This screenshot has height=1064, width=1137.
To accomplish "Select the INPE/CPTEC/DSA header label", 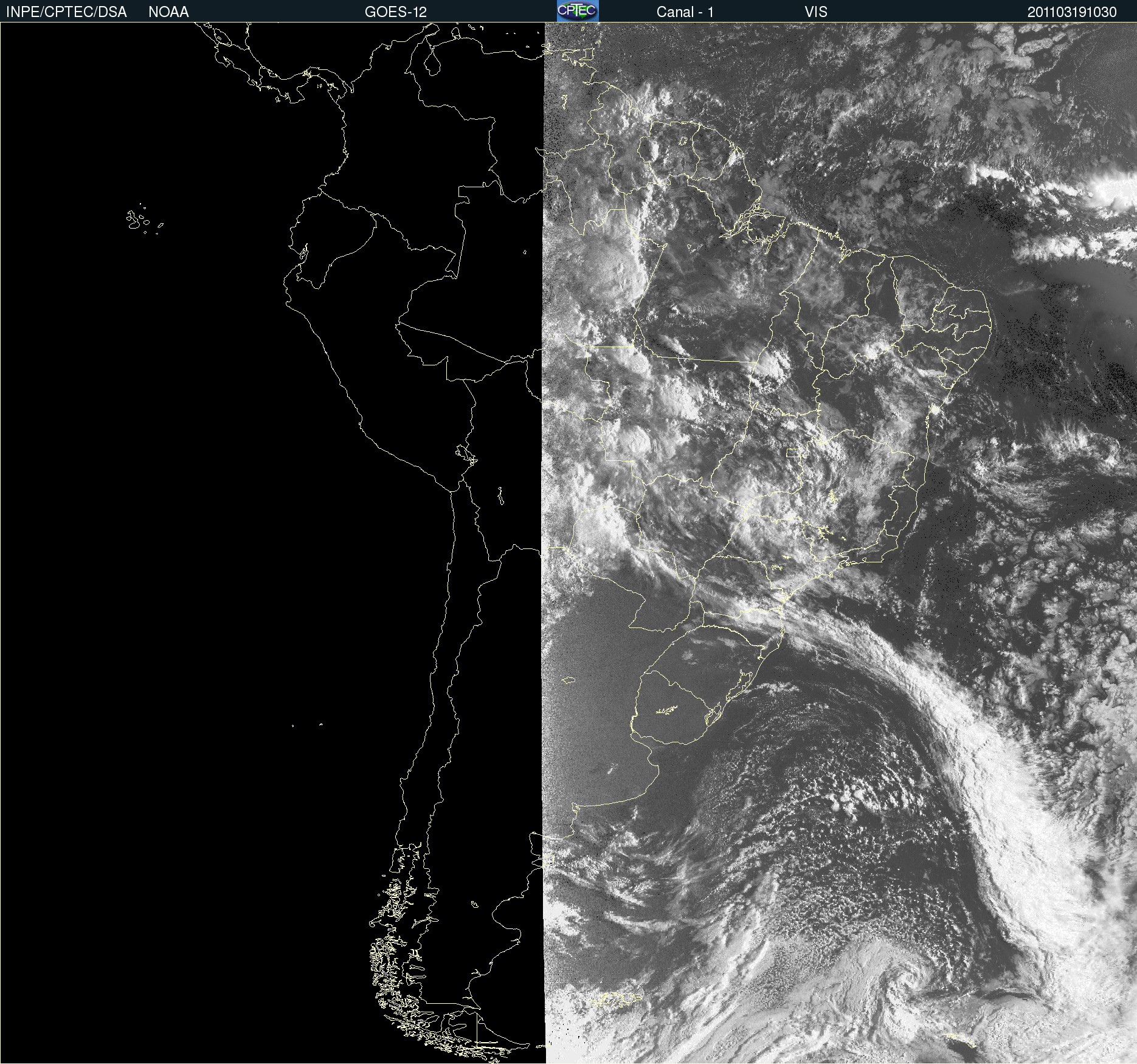I will [66, 12].
